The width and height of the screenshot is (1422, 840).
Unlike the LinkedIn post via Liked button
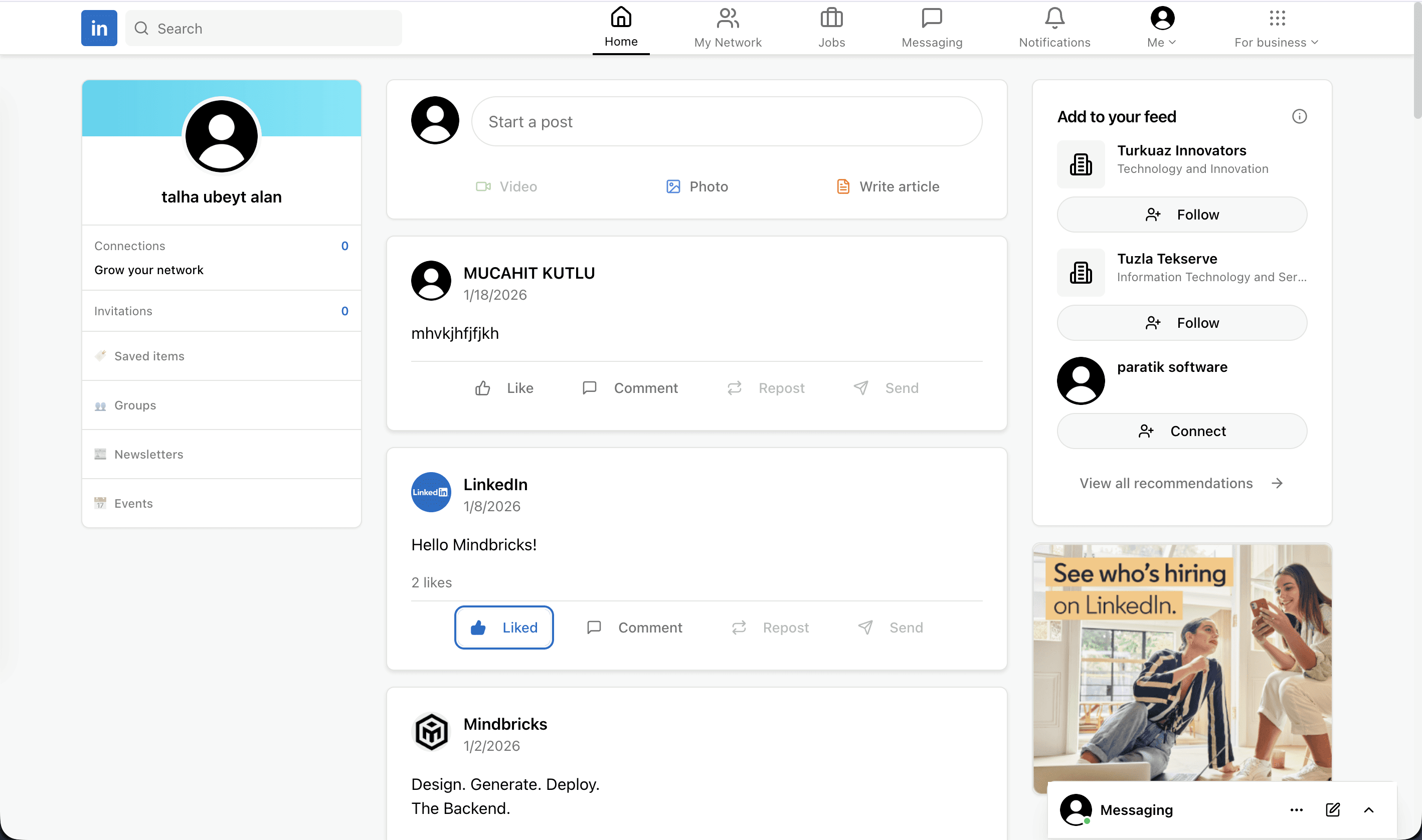point(503,627)
